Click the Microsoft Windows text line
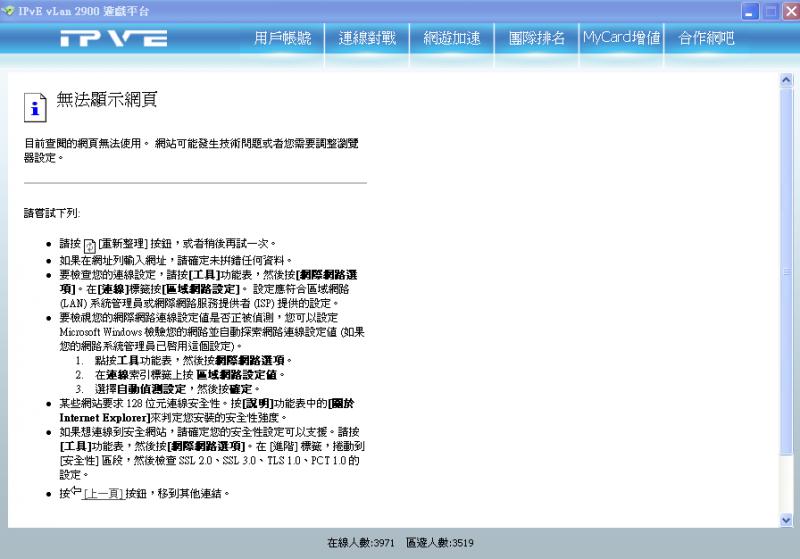Screen dimensions: 800x559 pos(212,332)
